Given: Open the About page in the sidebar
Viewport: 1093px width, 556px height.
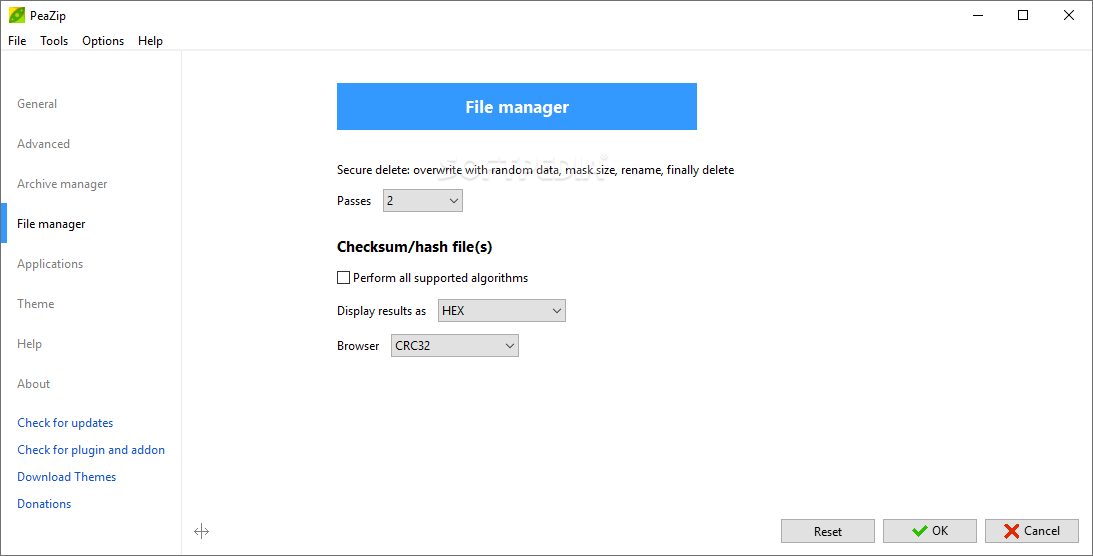Looking at the screenshot, I should point(33,384).
